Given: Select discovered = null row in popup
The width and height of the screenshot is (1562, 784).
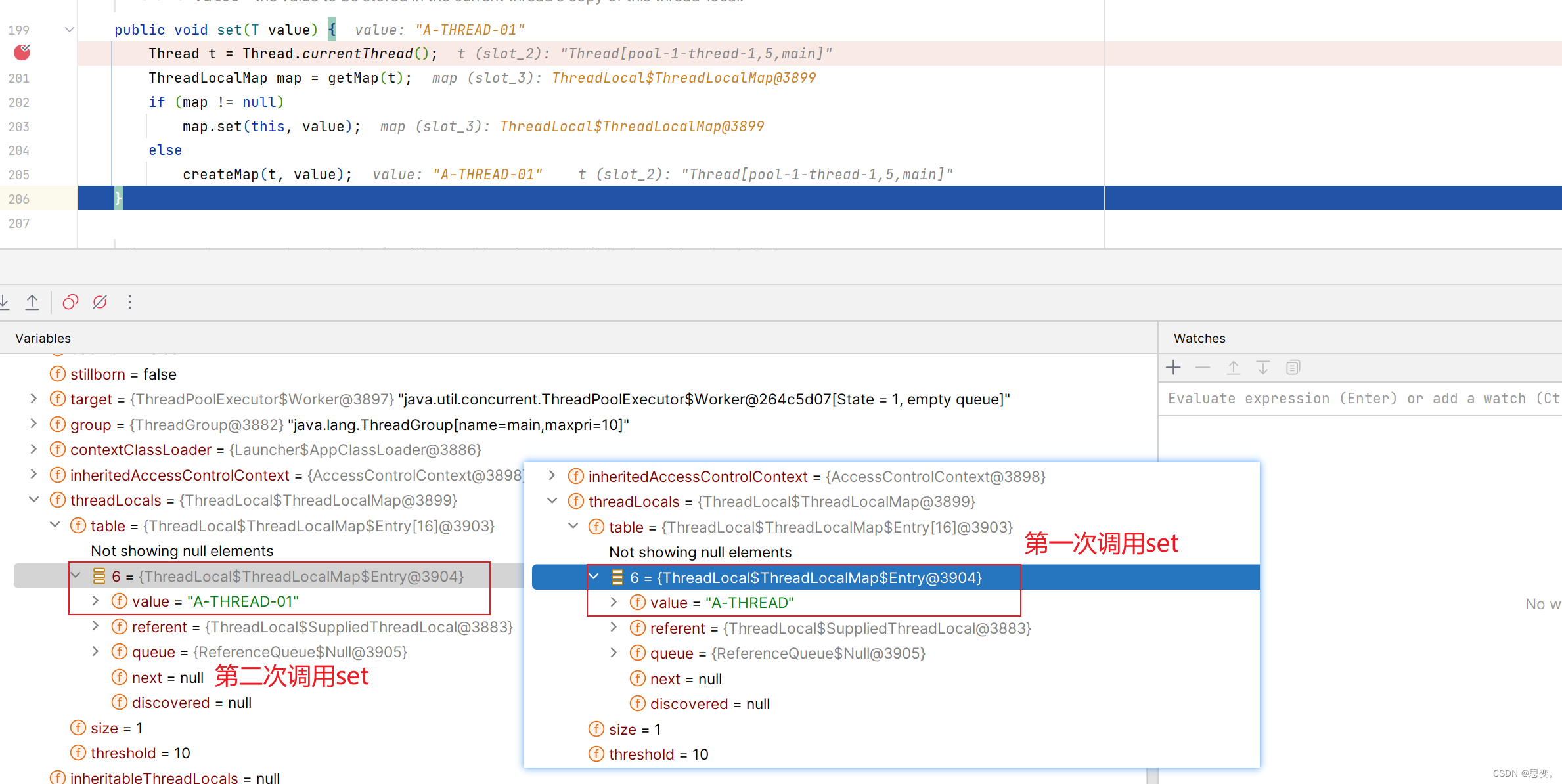Looking at the screenshot, I should (x=700, y=704).
